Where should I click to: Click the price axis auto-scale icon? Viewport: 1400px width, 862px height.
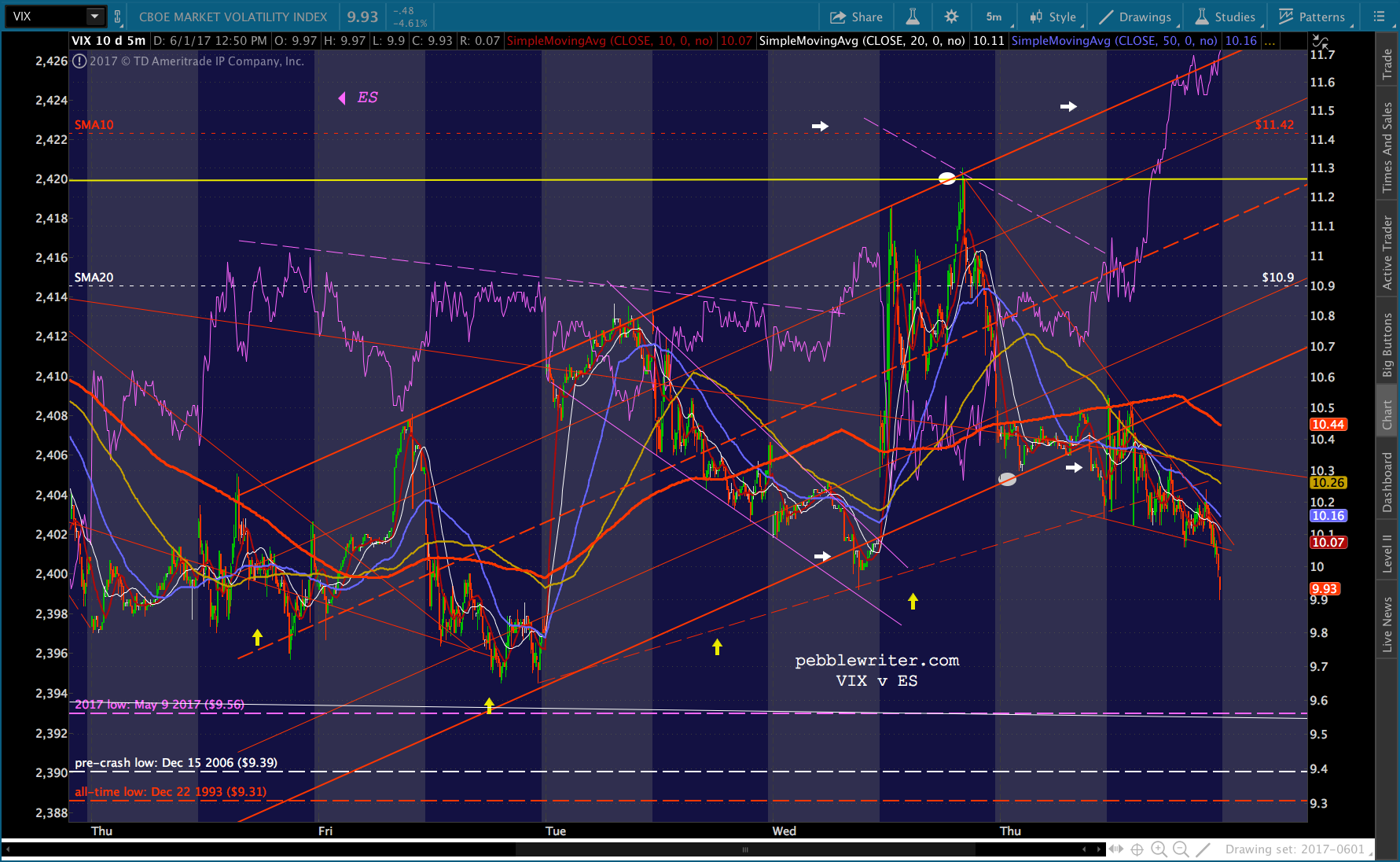tap(1321, 42)
